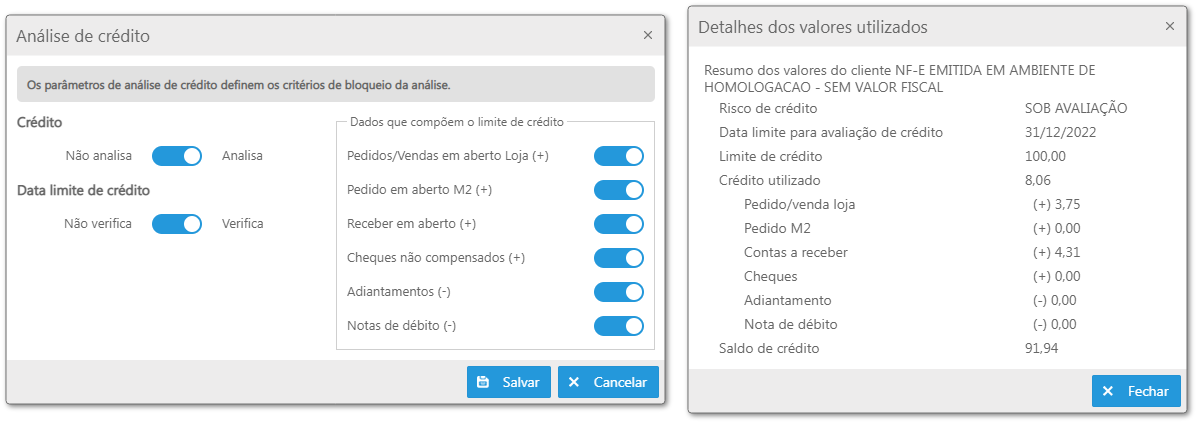Toggle Receber em aberto switch

coord(618,224)
